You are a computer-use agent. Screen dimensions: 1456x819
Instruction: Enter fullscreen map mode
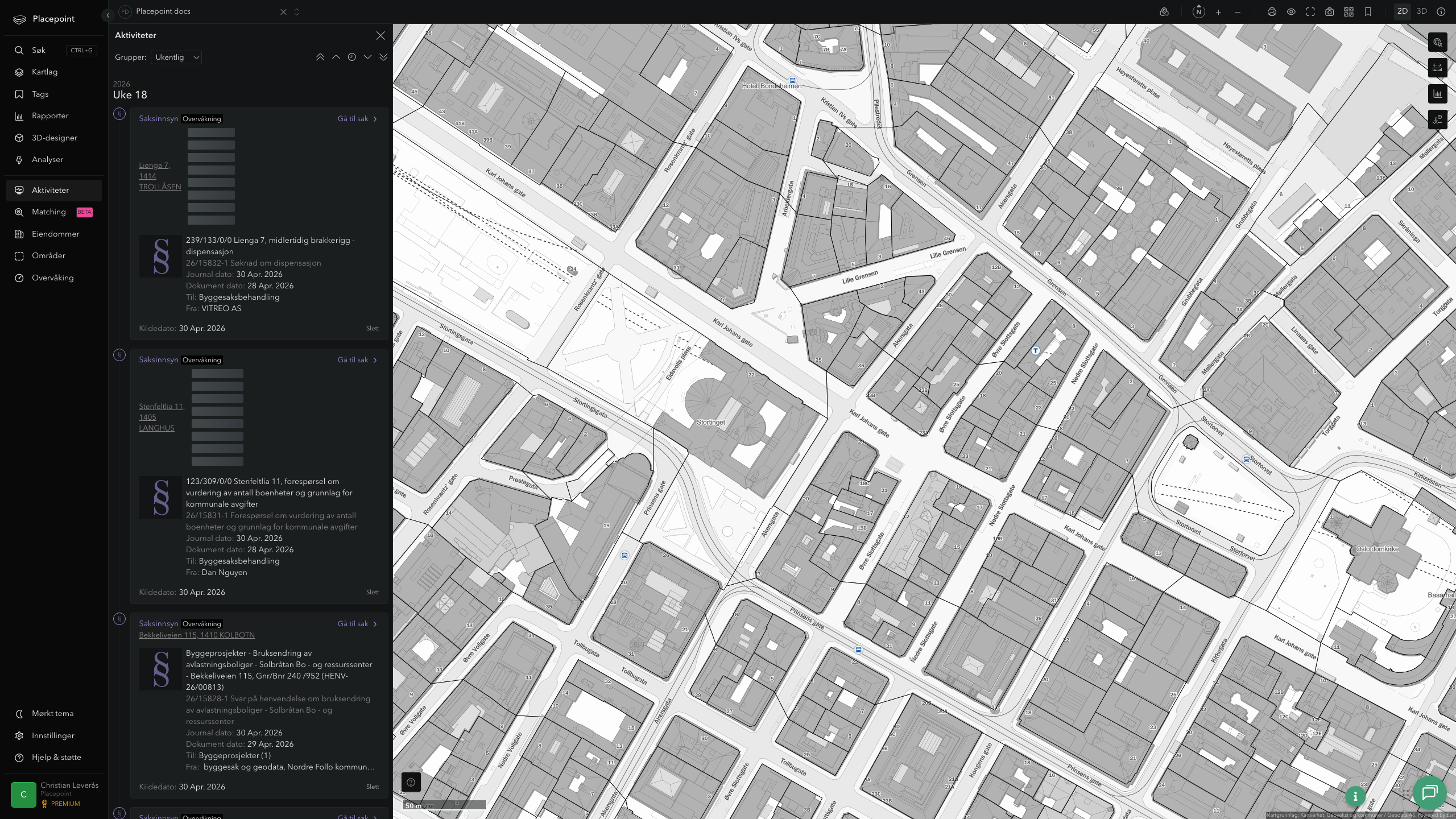(x=1310, y=12)
